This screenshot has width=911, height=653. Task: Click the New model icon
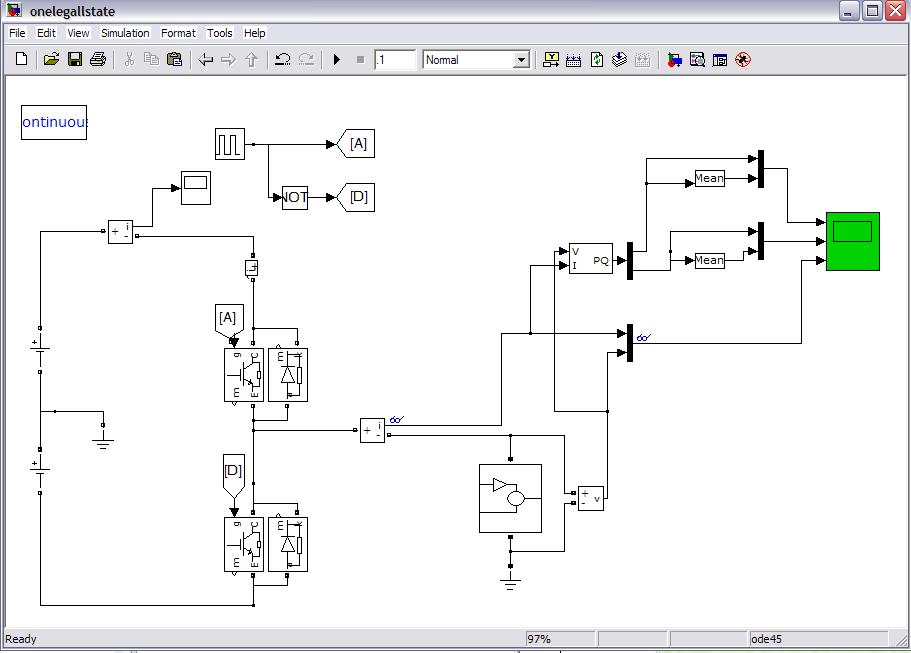(22, 60)
